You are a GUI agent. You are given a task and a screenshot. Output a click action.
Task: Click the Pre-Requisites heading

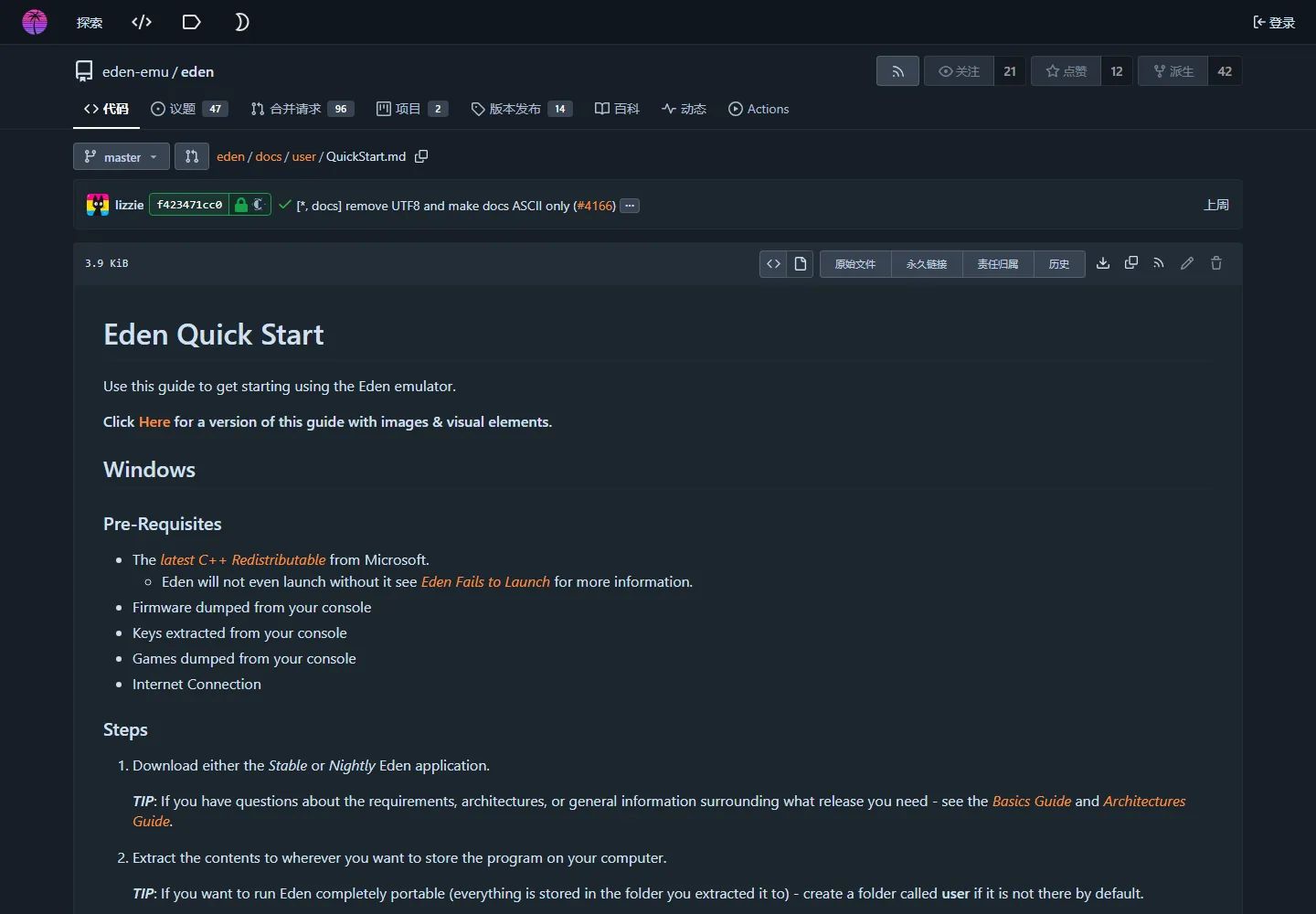[x=163, y=524]
